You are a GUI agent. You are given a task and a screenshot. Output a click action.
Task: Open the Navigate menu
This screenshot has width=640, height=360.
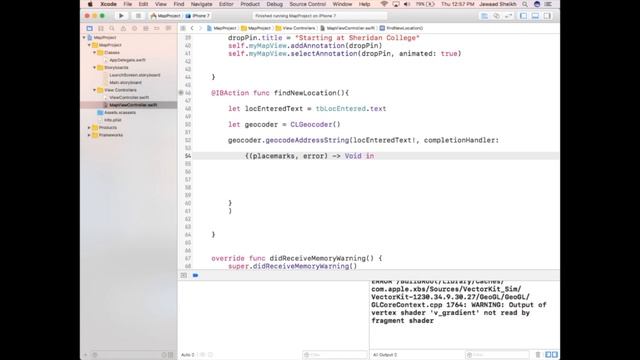click(x=201, y=4)
